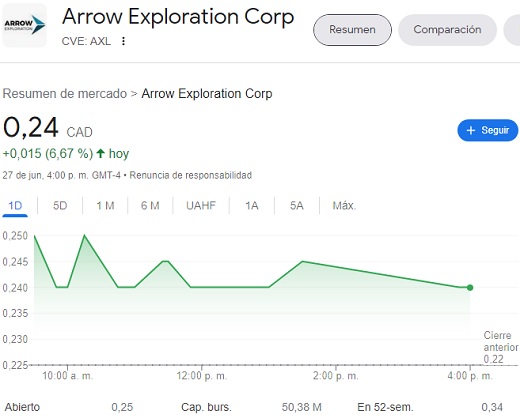Click the +0,015 (6,67 %) change text
Viewport: 520px width, 418px height.
click(x=48, y=154)
